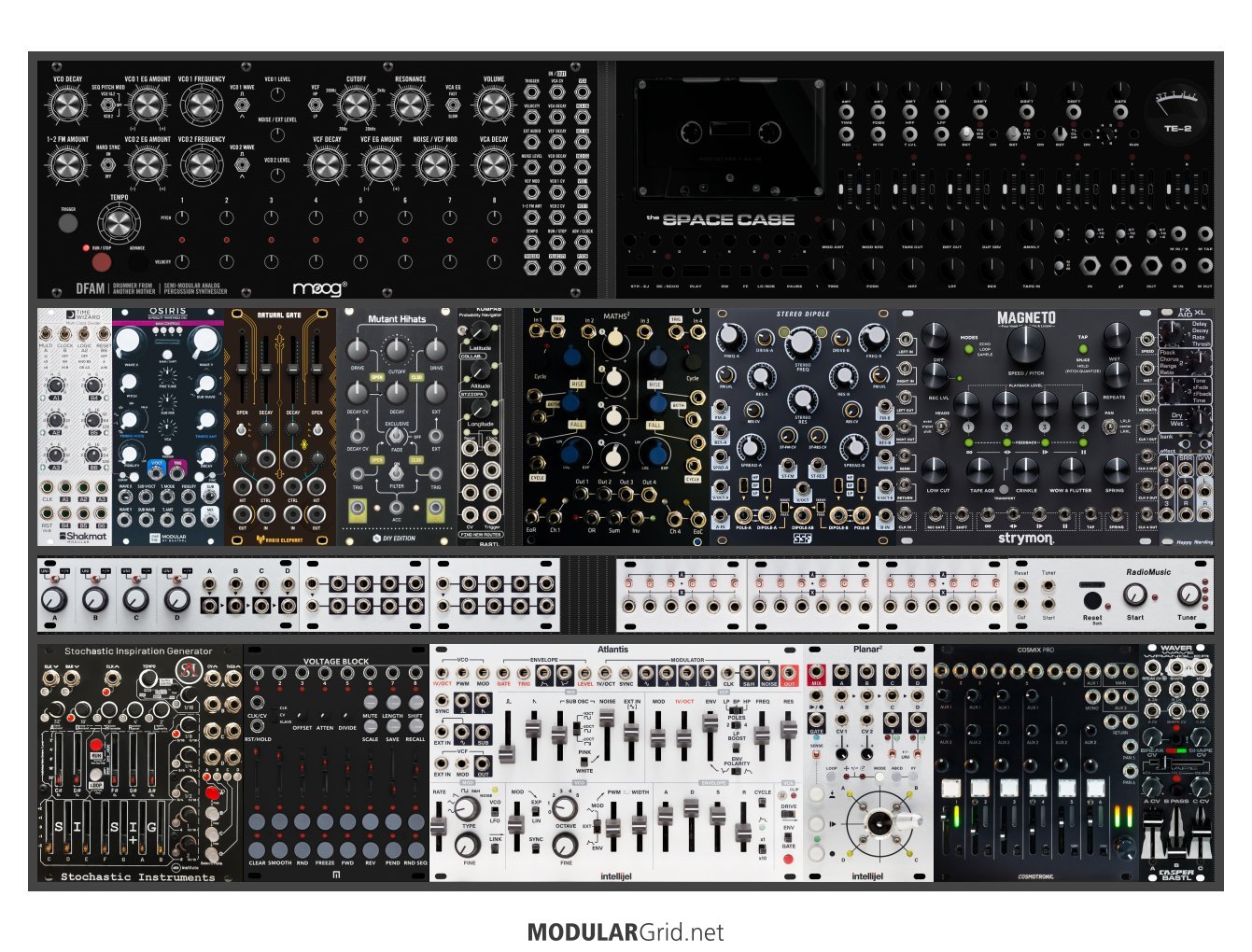Click the DFAM Volume knob
Image resolution: width=1252 pixels, height=952 pixels.
tap(493, 105)
